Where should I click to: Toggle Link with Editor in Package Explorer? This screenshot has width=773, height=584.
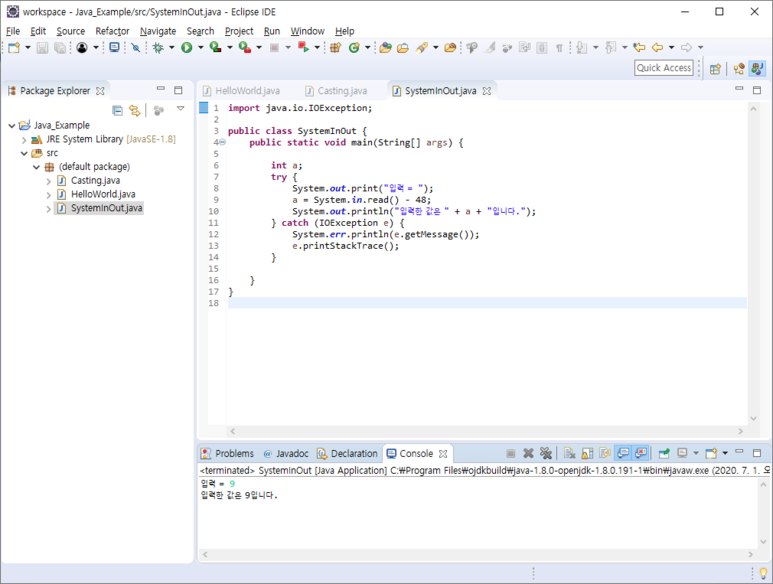click(x=134, y=110)
